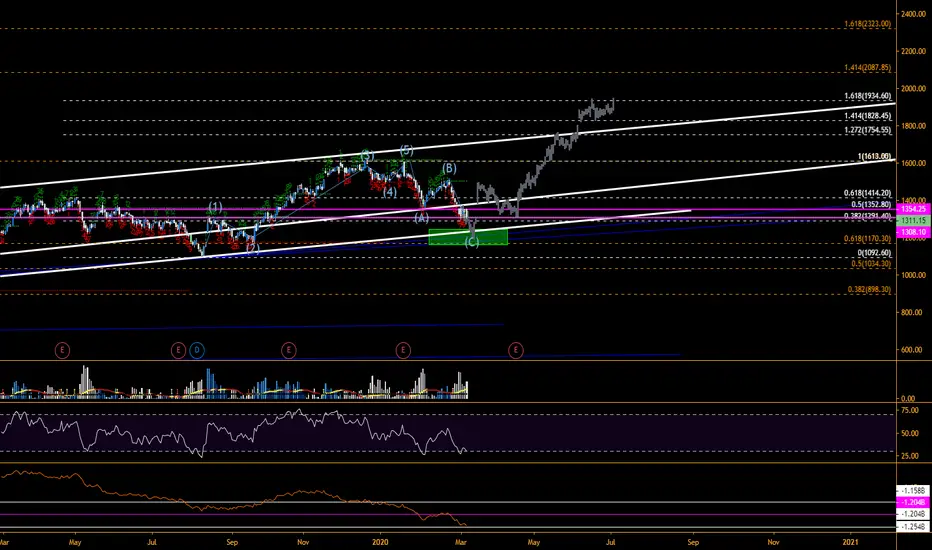
Task: Click orange Fibonacci level 0.618(1170.30)
Action: [x=867, y=238]
